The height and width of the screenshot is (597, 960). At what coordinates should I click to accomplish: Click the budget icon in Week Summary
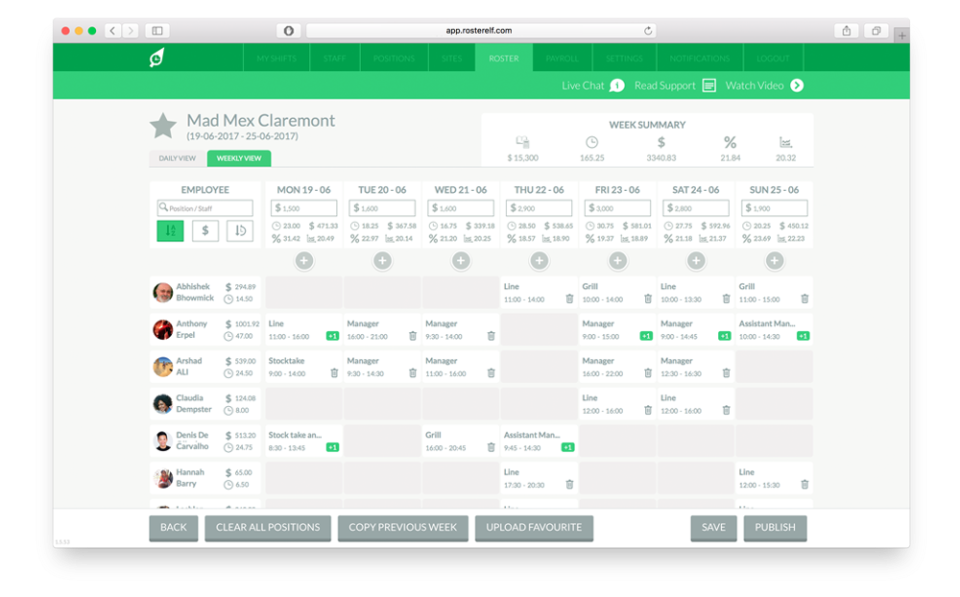coord(524,143)
